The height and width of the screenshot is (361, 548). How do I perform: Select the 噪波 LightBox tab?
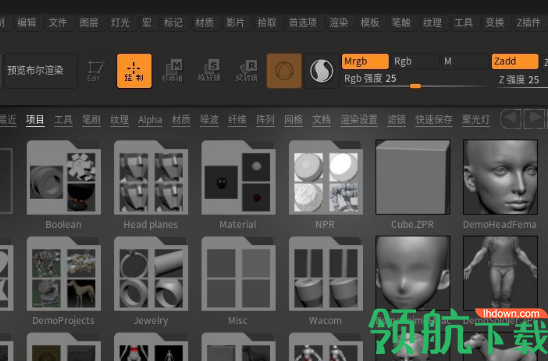point(209,120)
